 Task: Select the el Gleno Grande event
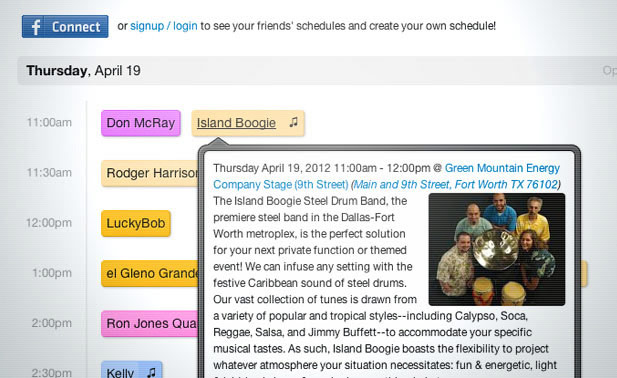(x=150, y=273)
